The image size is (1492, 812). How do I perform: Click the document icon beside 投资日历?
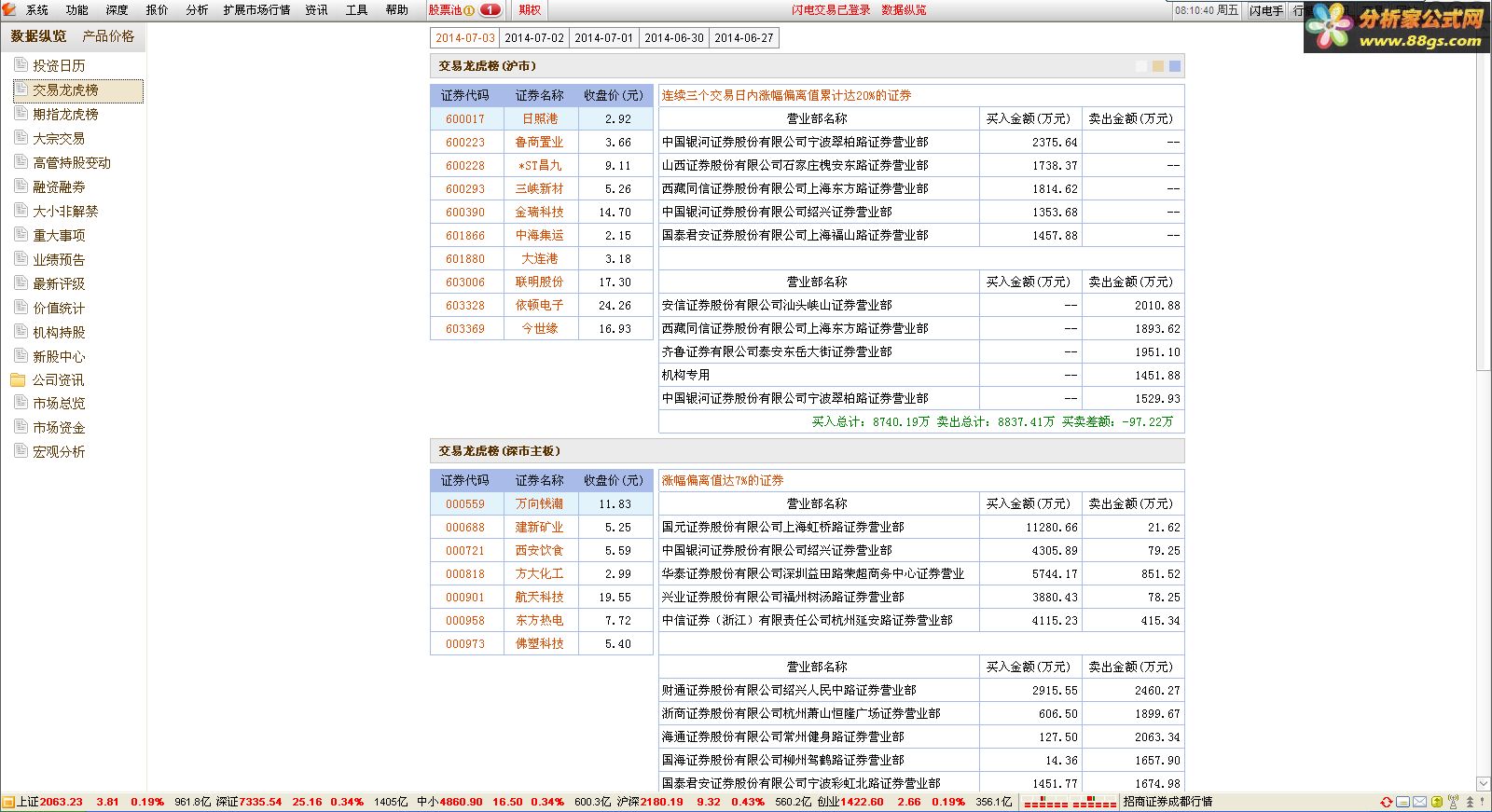coord(21,64)
